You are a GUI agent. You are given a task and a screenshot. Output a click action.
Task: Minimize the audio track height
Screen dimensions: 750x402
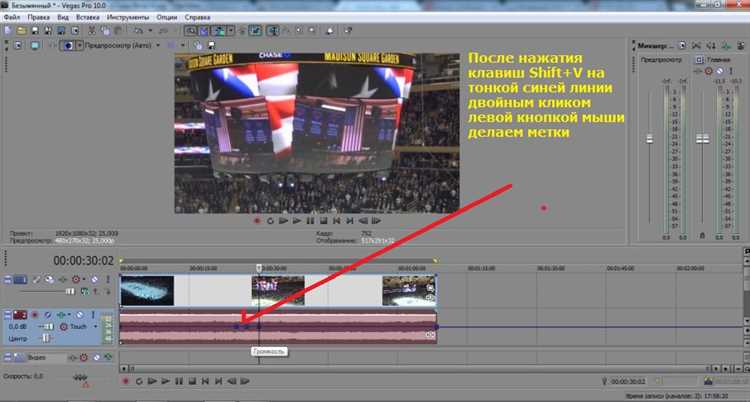[x=7, y=315]
